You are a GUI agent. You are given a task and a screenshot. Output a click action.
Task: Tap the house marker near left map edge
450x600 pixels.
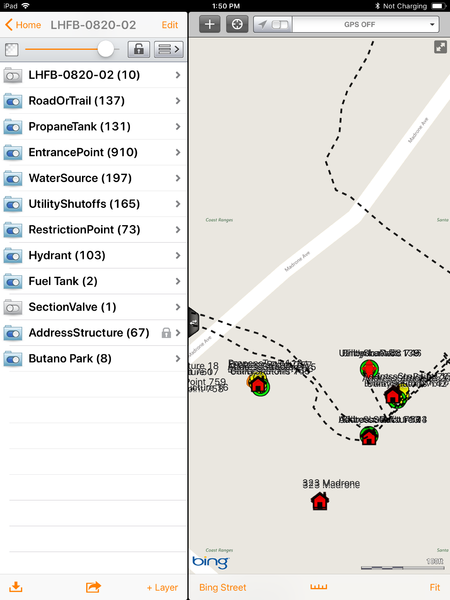[259, 385]
